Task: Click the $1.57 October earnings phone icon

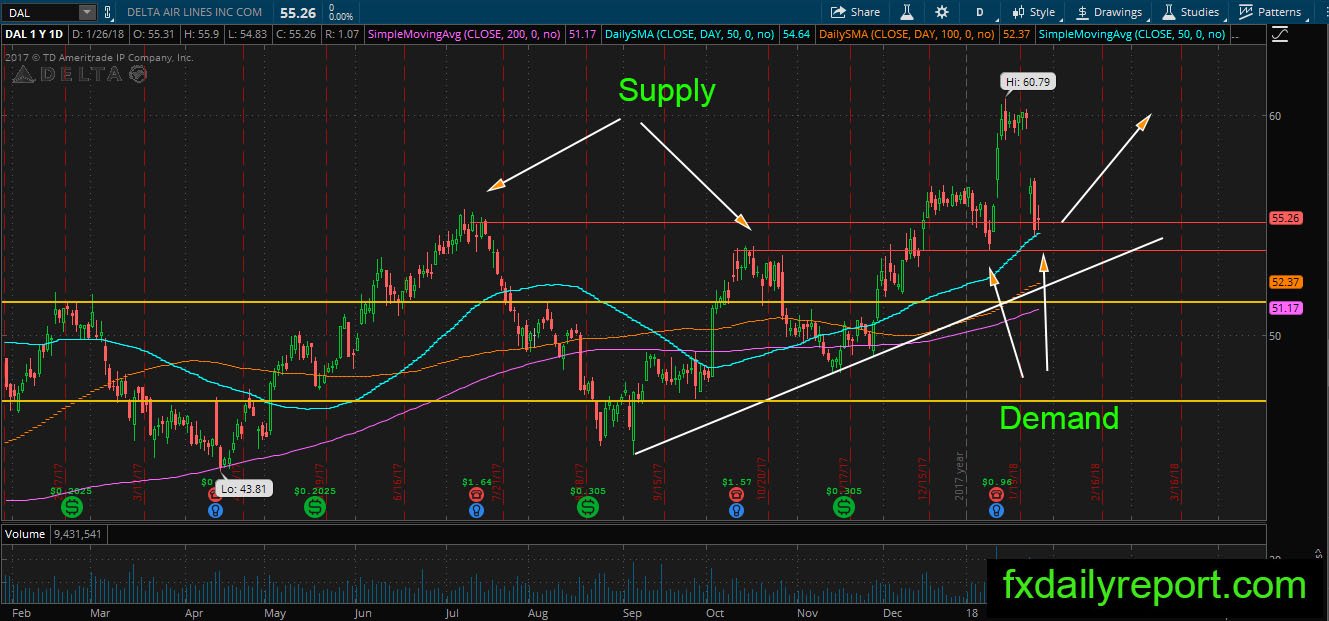Action: pos(736,495)
